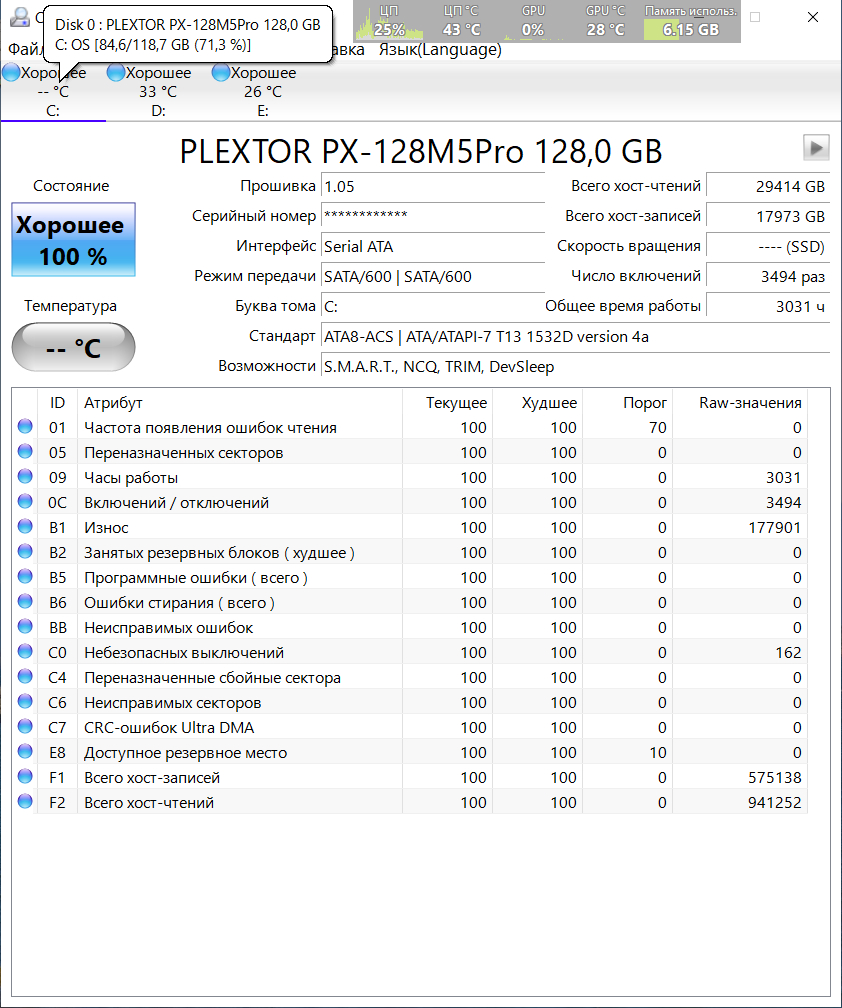Click status icon of Неисправимых ошибок row
Screen dimensions: 842x1008
(25, 627)
